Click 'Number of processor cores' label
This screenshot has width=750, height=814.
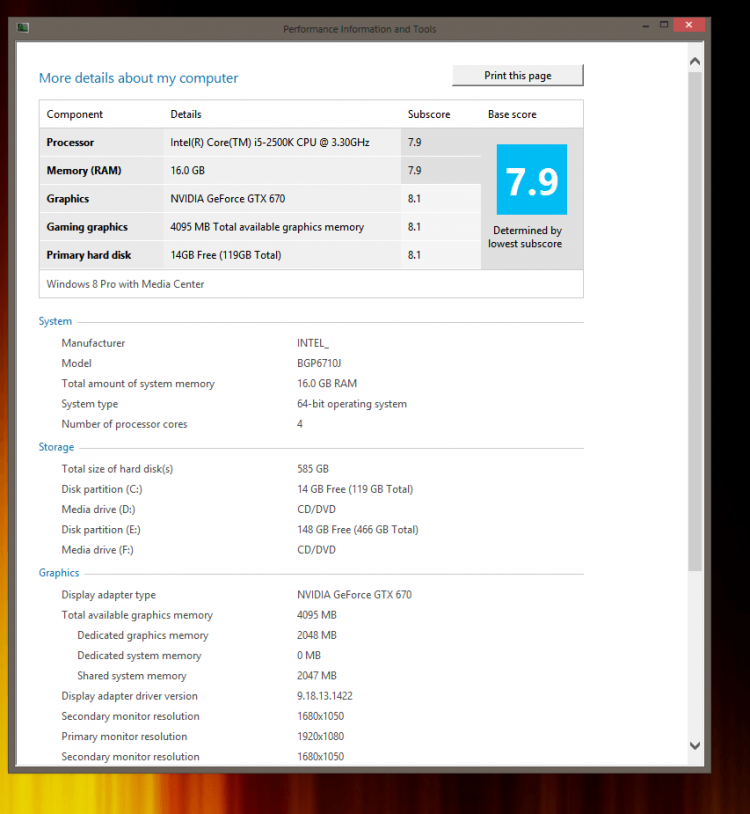[125, 424]
